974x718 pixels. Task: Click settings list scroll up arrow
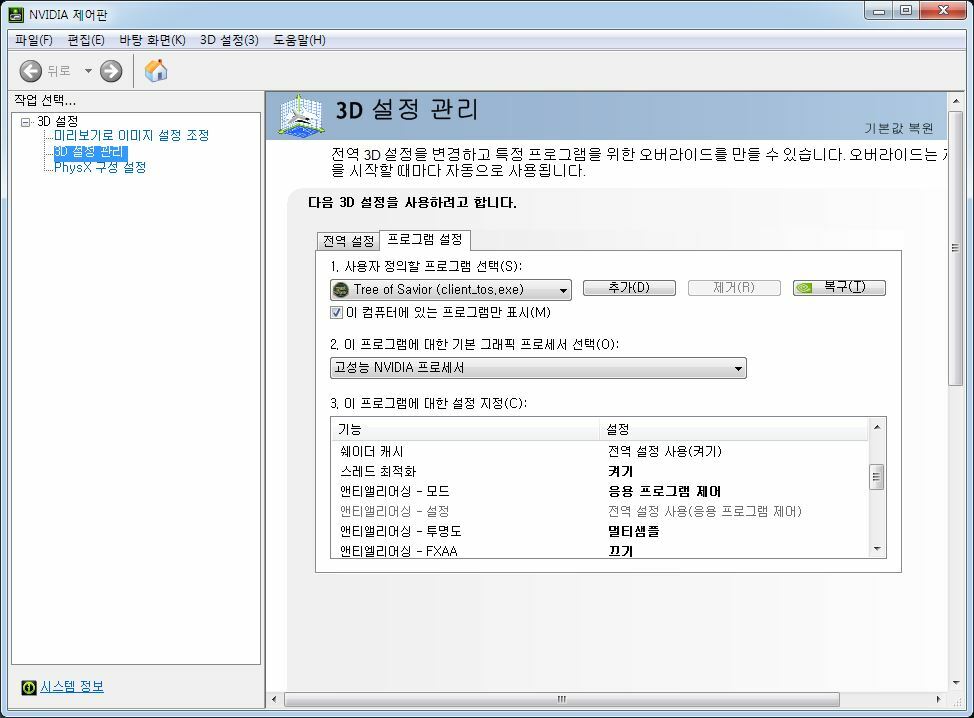coord(877,427)
